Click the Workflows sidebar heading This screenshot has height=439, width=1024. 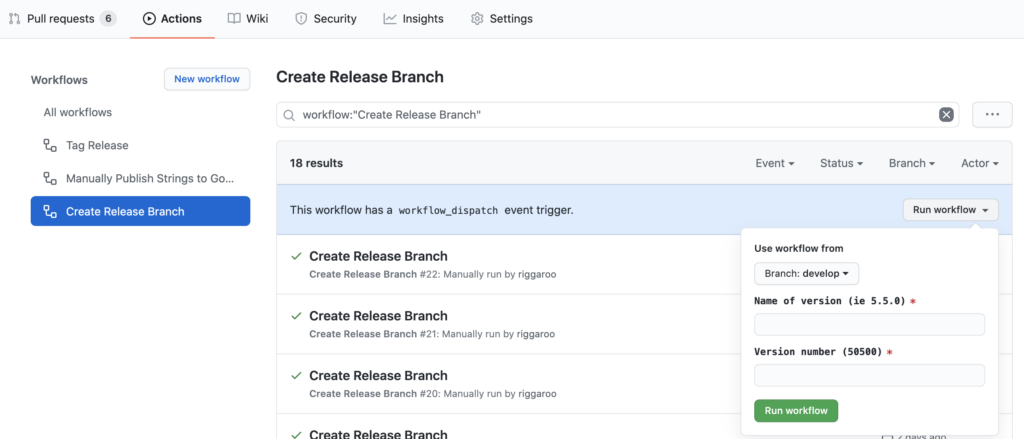coord(59,80)
